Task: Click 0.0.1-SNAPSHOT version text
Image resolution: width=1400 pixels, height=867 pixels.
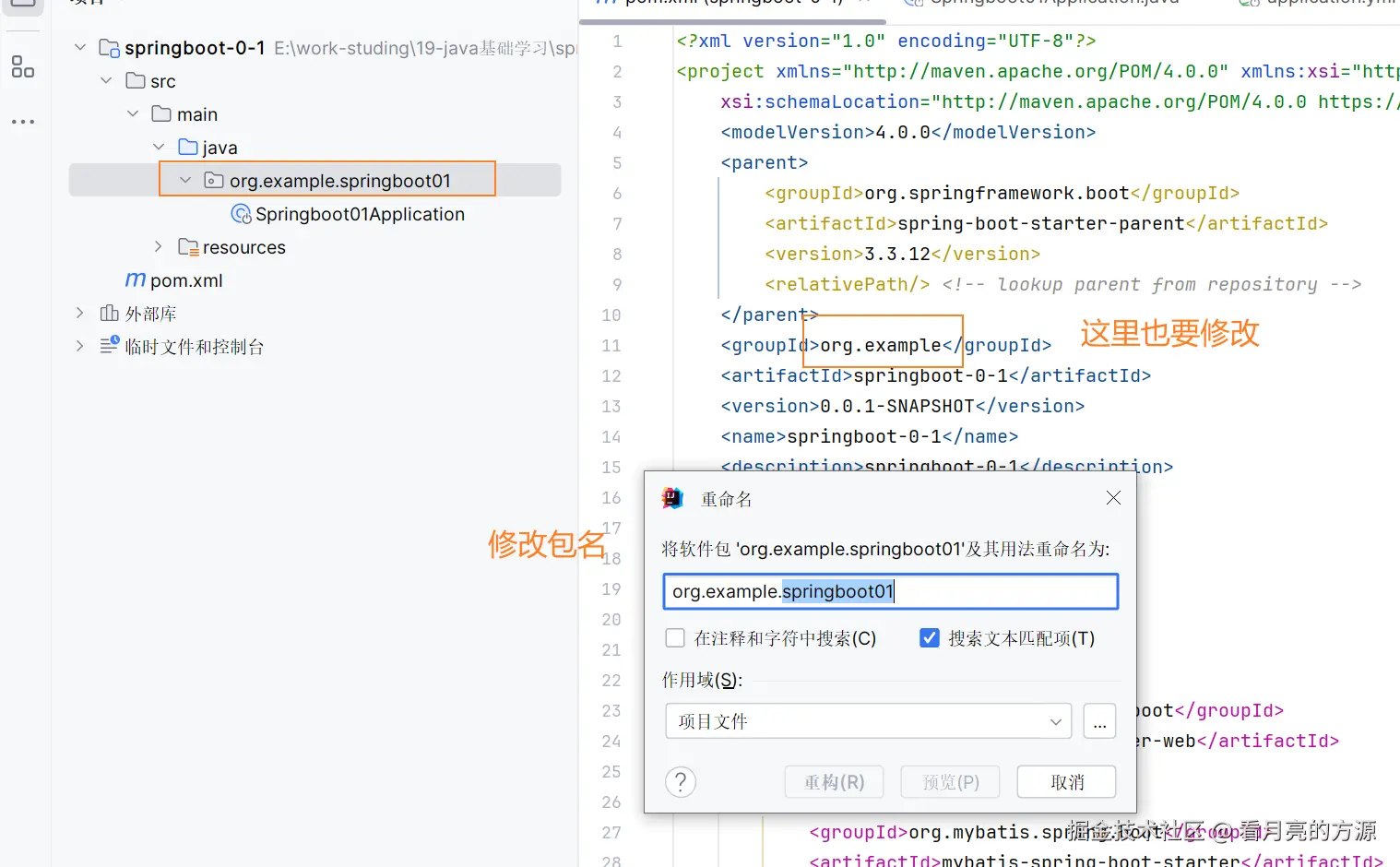Action: click(x=896, y=406)
